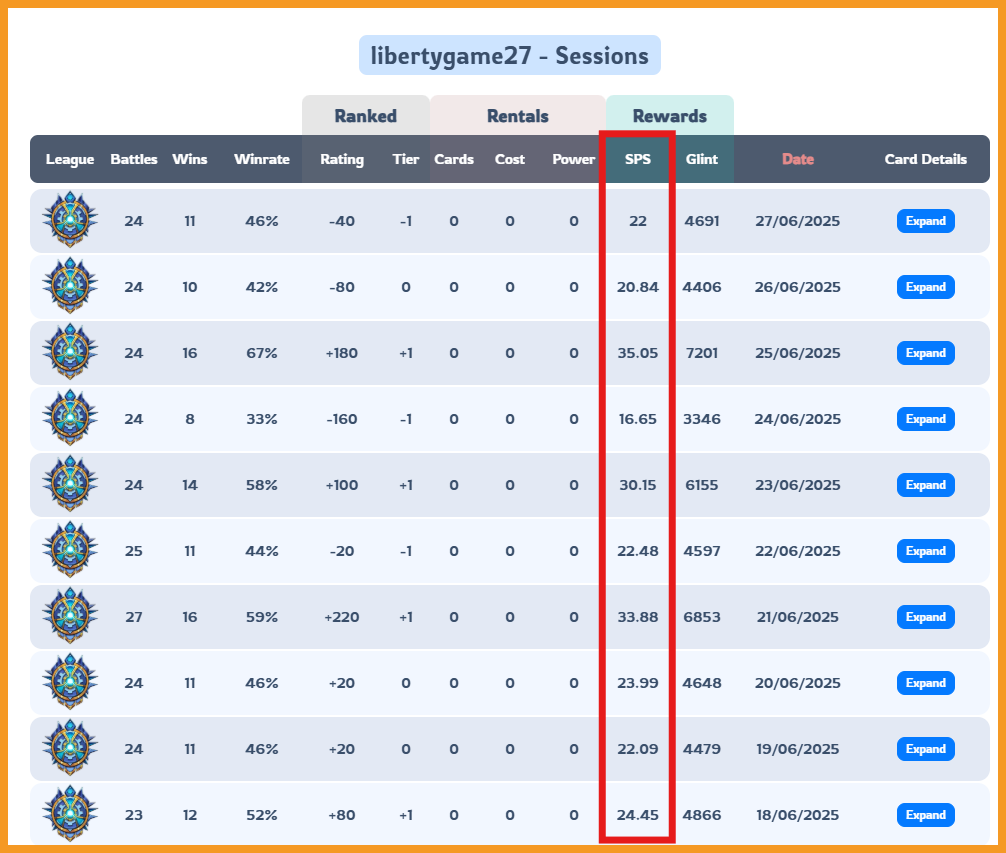Click league emblem in 20/06/2025 row
This screenshot has width=1006, height=853.
point(70,682)
